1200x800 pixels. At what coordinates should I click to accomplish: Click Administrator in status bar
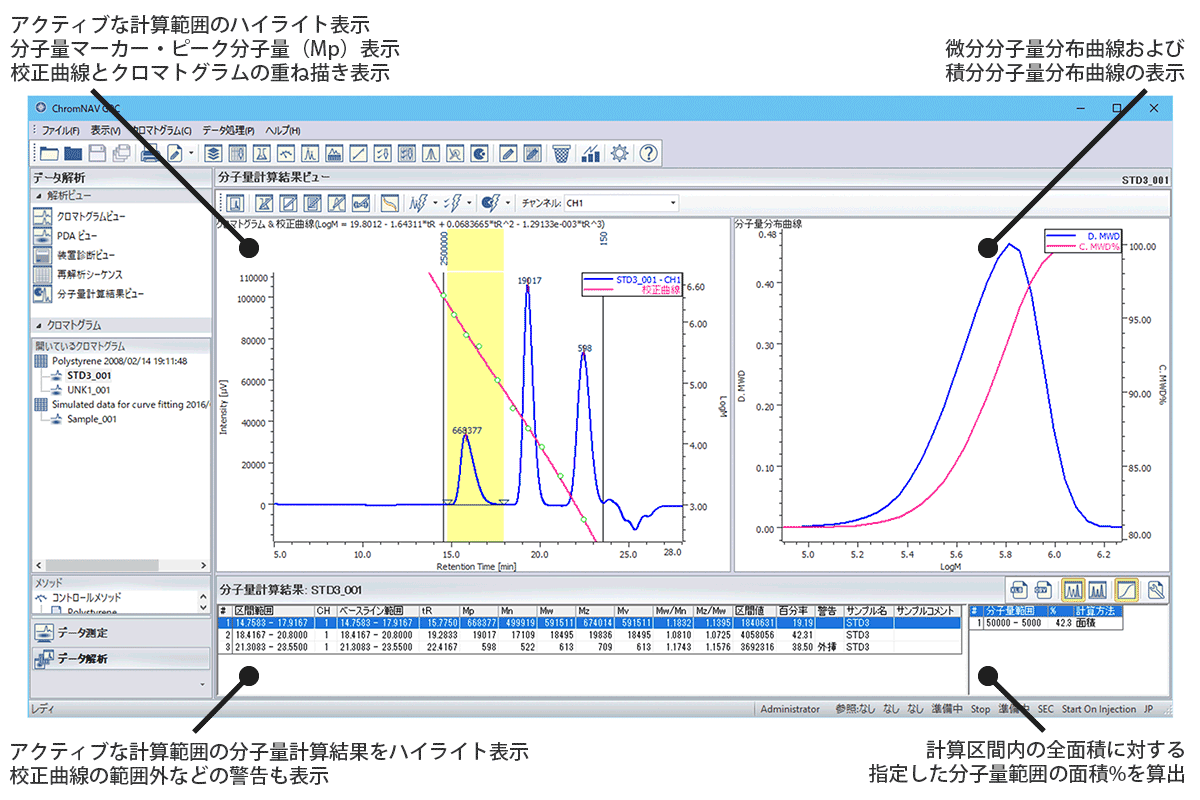(x=790, y=709)
